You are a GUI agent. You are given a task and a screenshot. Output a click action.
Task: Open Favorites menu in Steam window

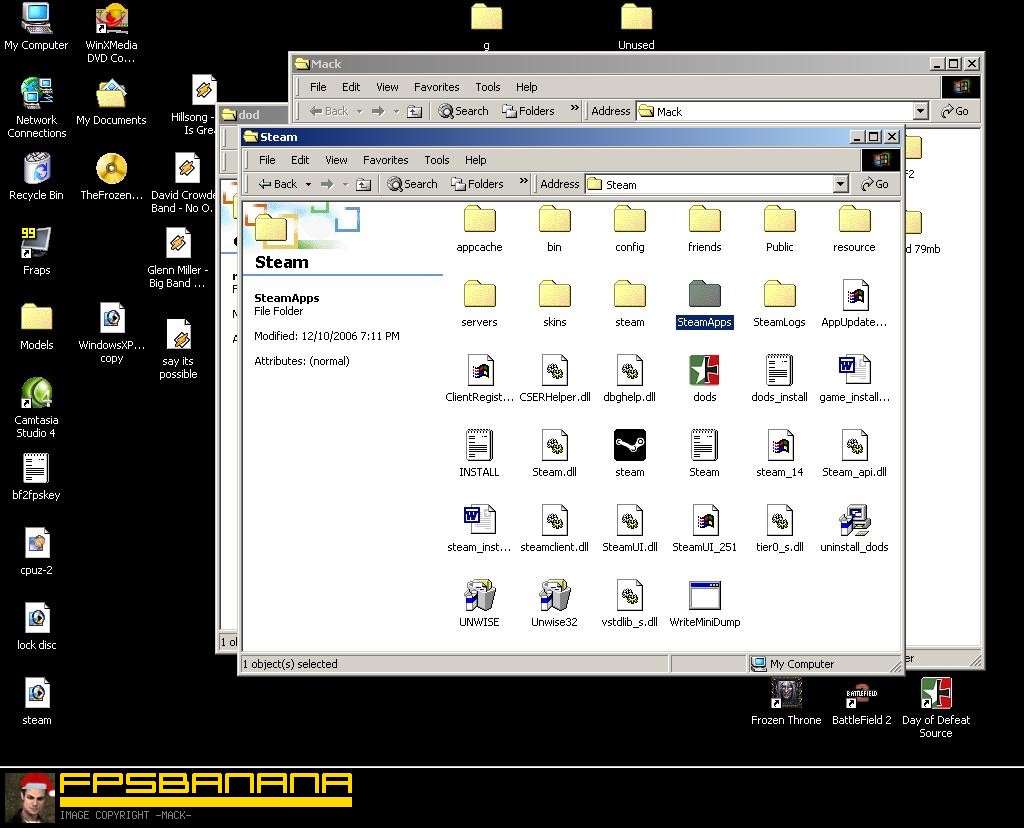pyautogui.click(x=385, y=160)
